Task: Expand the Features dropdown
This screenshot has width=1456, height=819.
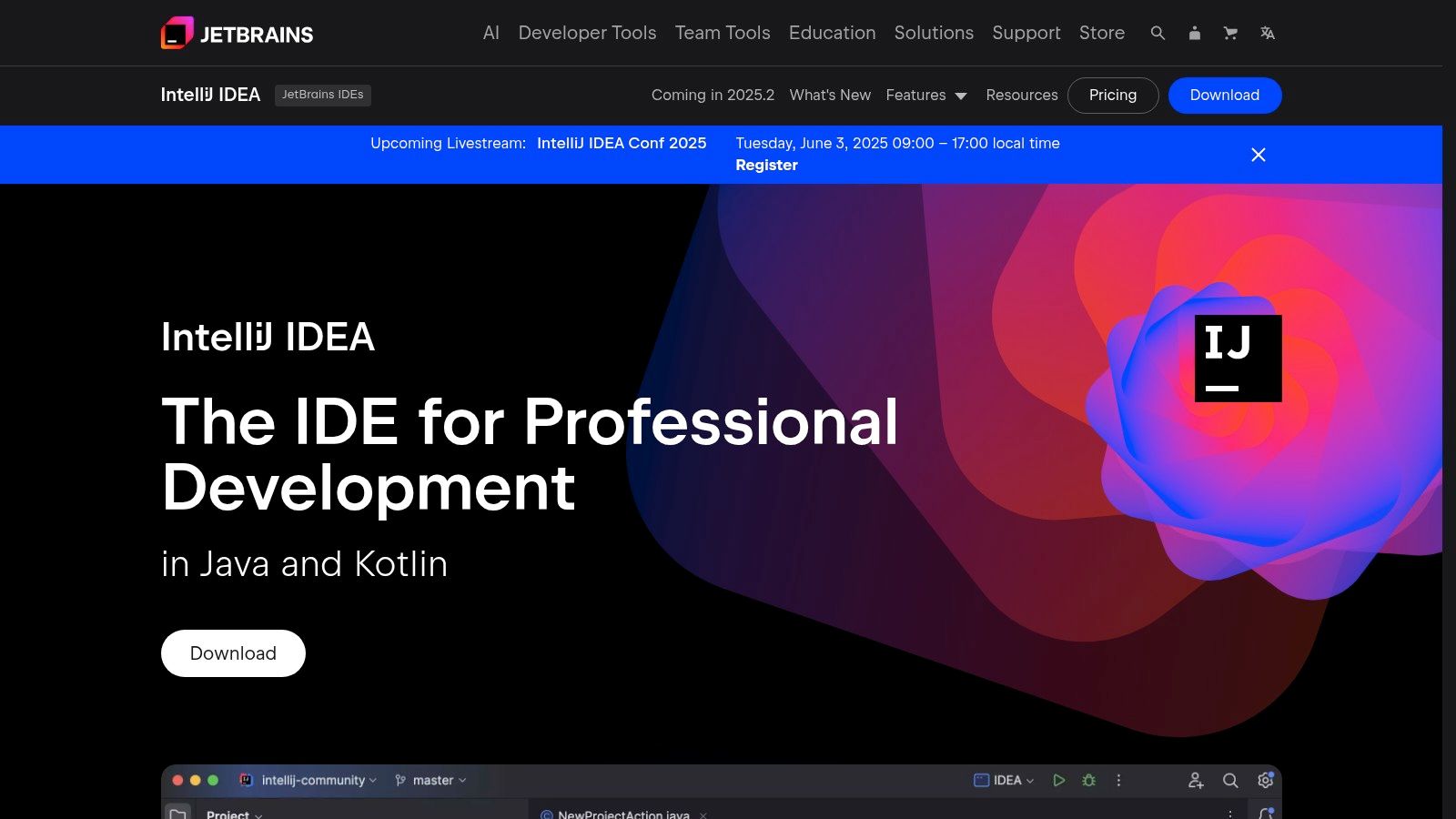Action: click(x=926, y=95)
